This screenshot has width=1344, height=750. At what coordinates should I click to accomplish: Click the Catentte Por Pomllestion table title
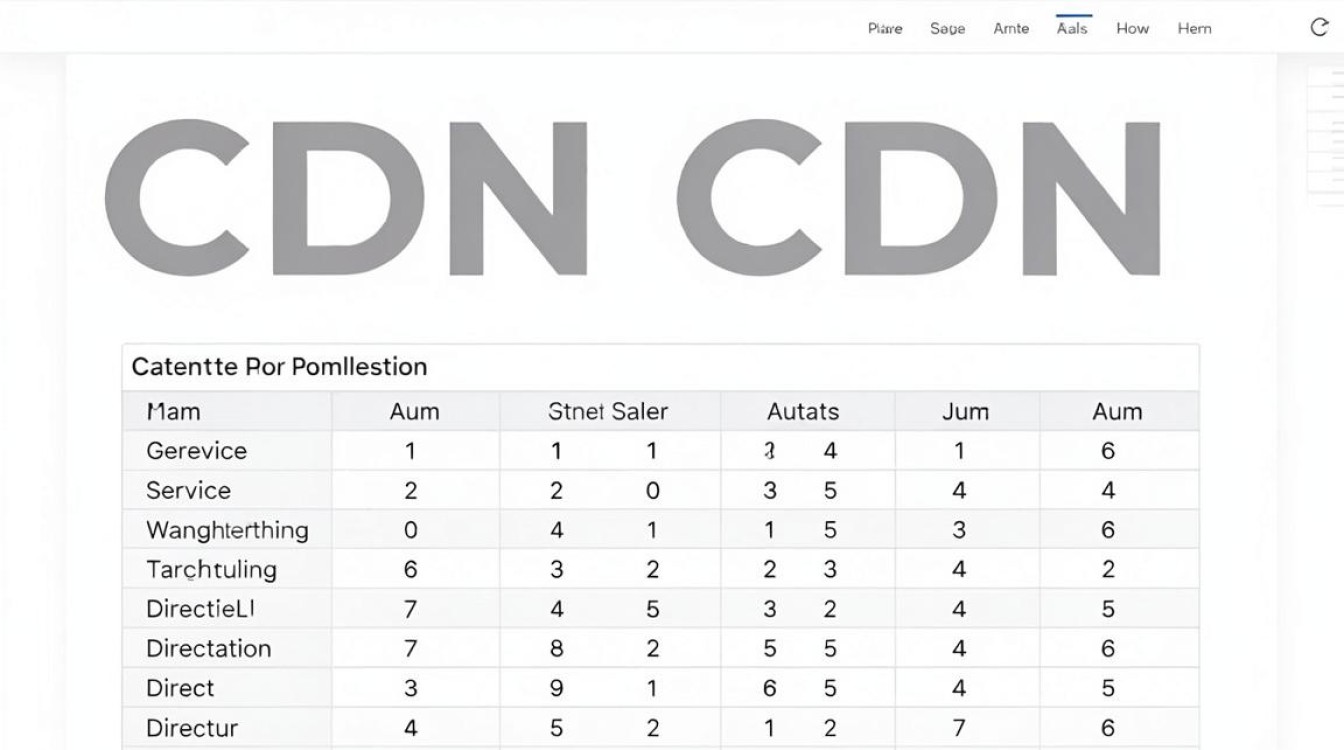tap(279, 367)
